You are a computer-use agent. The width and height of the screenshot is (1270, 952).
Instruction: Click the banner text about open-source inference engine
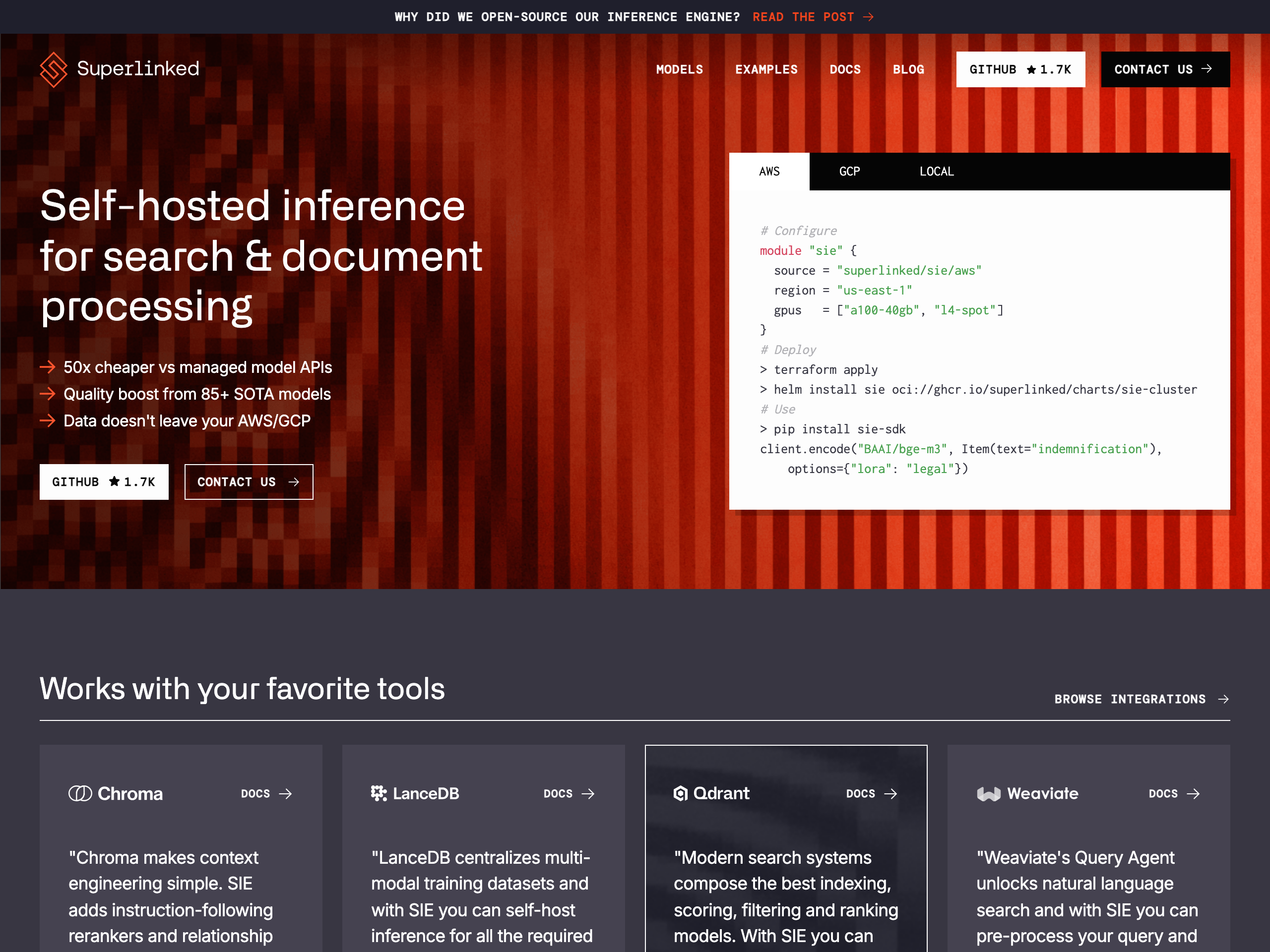[x=567, y=17]
